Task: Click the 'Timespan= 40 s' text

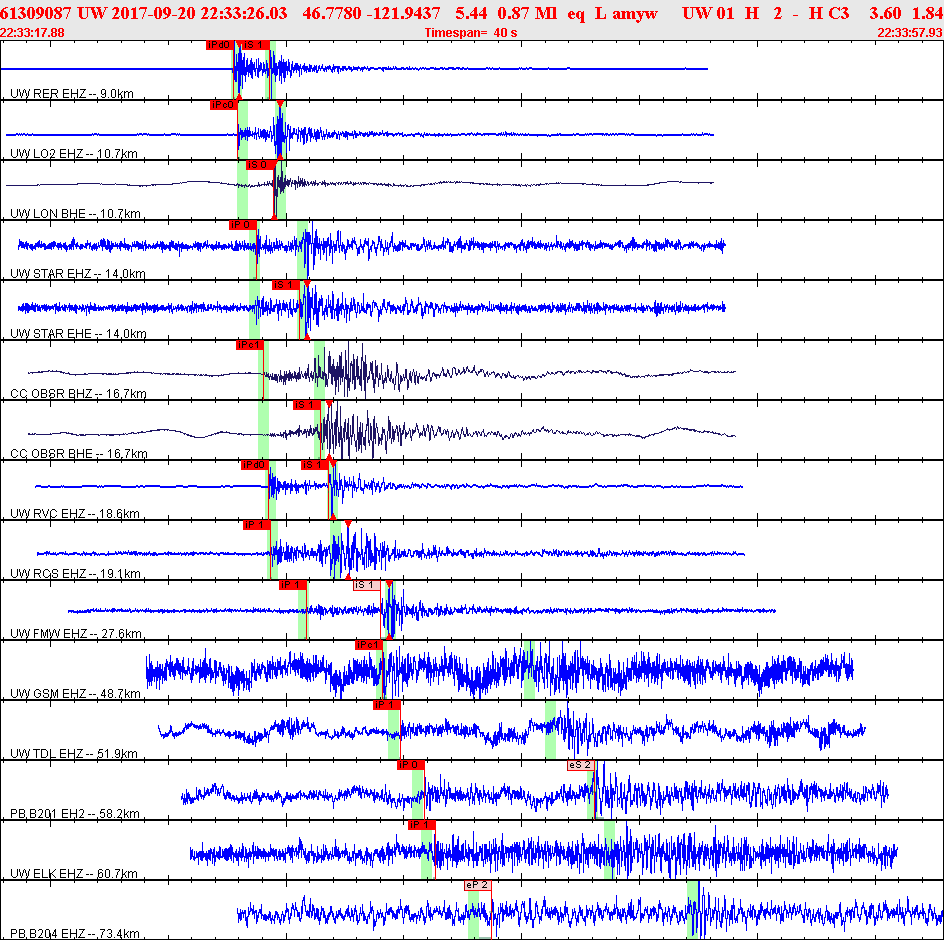Action: 471,33
